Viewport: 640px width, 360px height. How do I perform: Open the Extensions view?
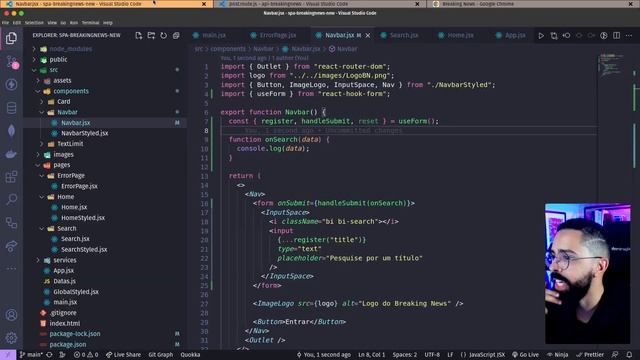click(x=11, y=177)
